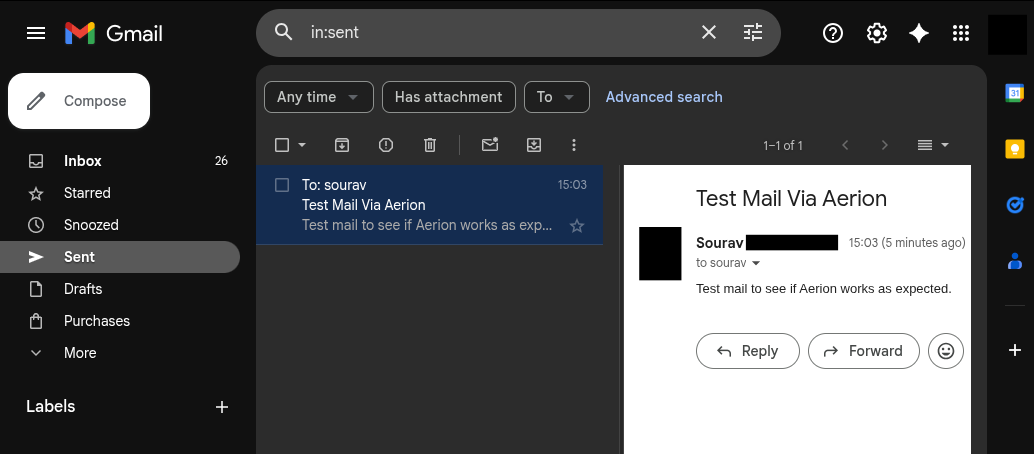The height and width of the screenshot is (454, 1034).
Task: Open the Inbox folder
Action: point(120,161)
